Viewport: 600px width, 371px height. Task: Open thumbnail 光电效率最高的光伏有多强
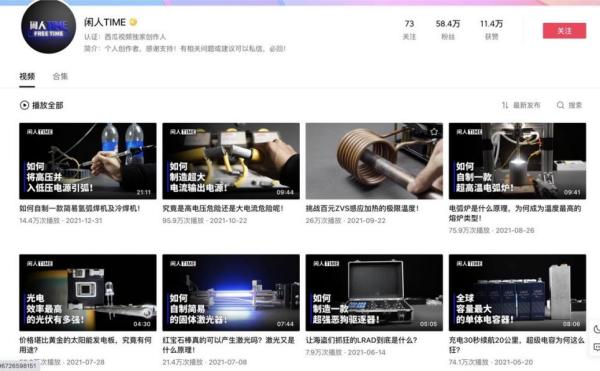point(88,293)
